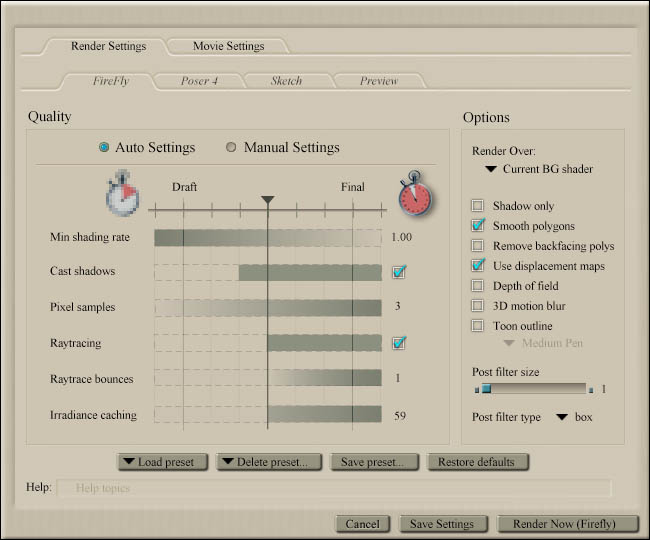Switch to the Movie Settings tab

(x=228, y=46)
